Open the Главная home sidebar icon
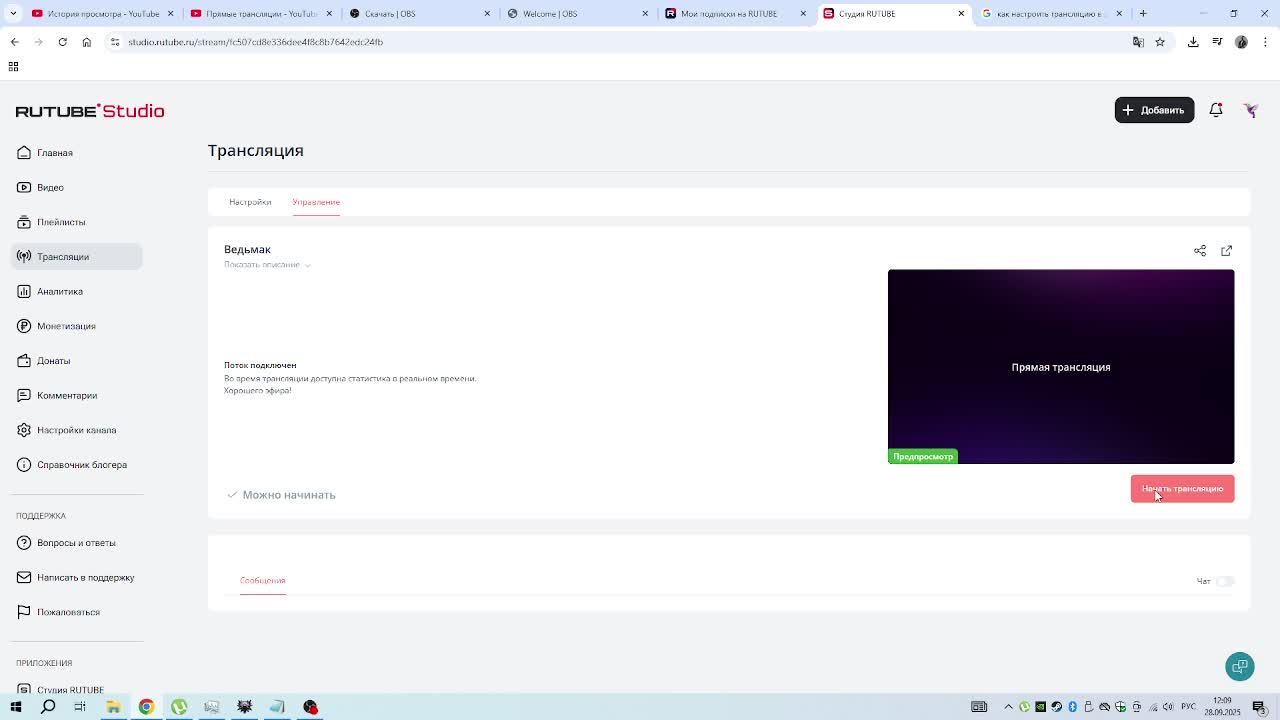The width and height of the screenshot is (1280, 720). click(x=24, y=153)
